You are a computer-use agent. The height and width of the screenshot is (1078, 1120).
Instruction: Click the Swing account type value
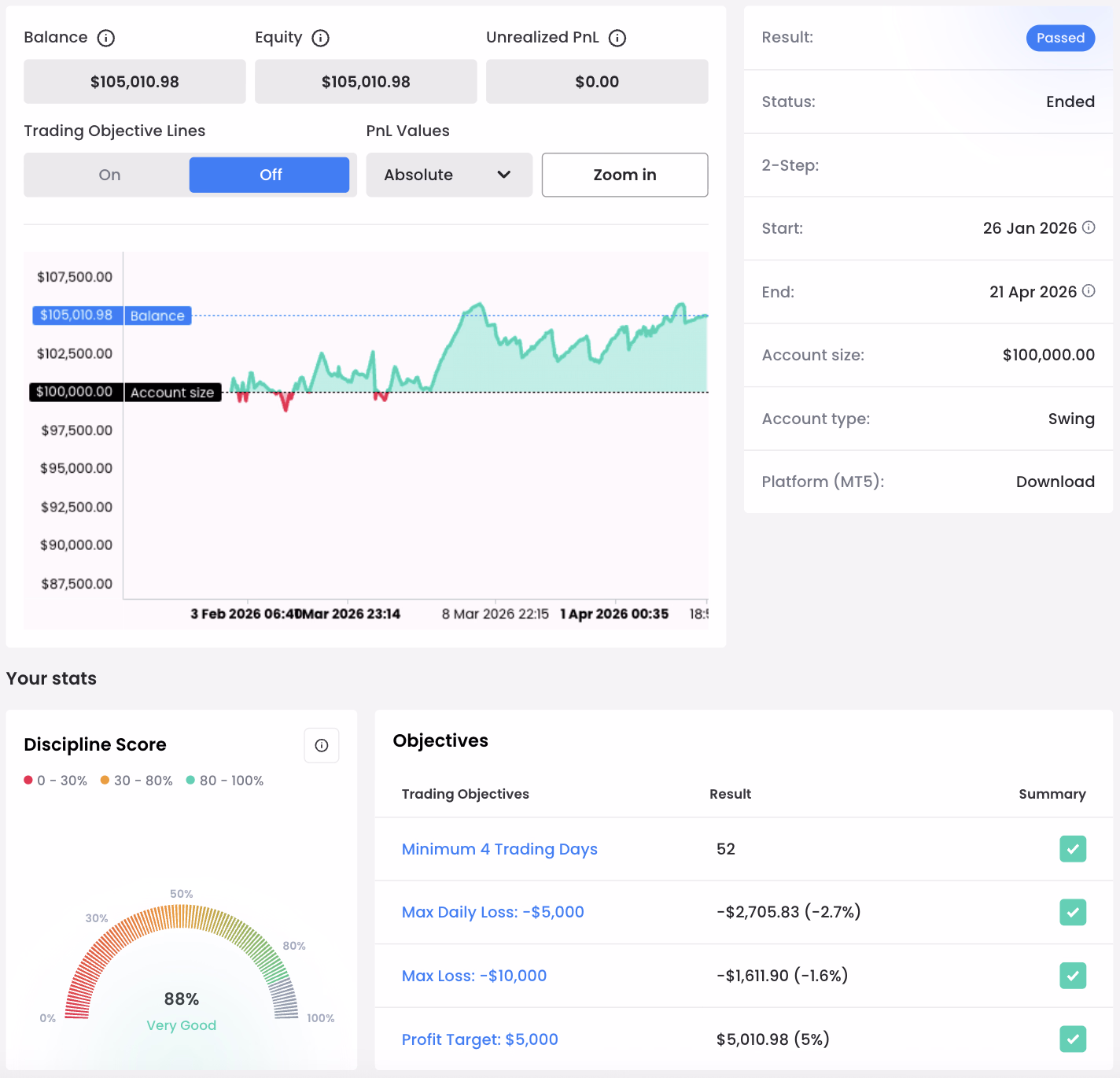(1071, 419)
